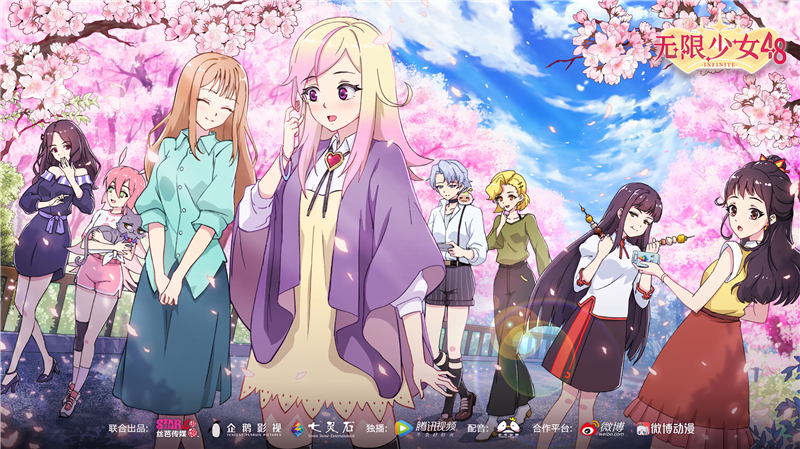Click the 微博动漫 text

click(672, 428)
